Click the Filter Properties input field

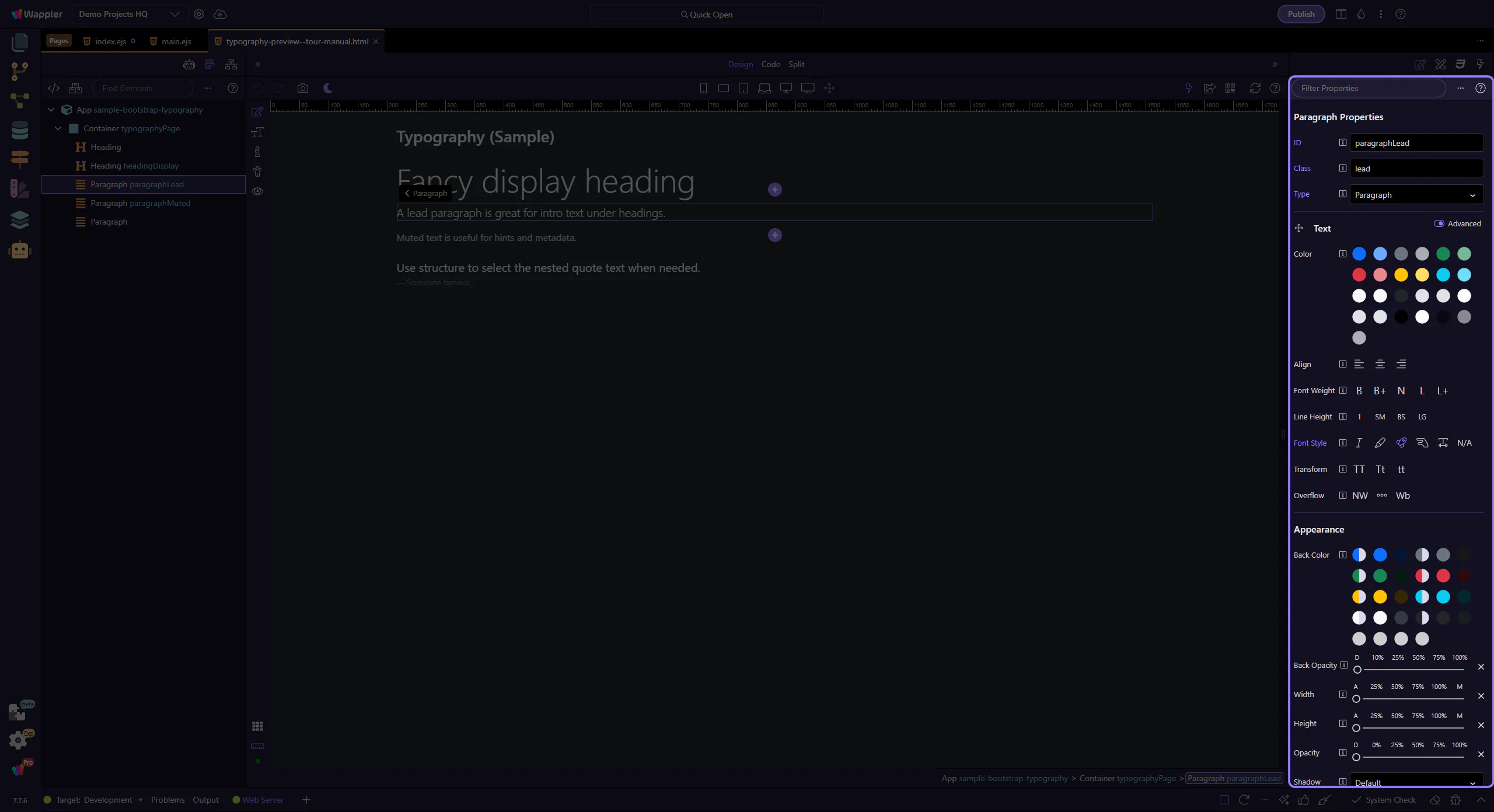tap(1369, 88)
